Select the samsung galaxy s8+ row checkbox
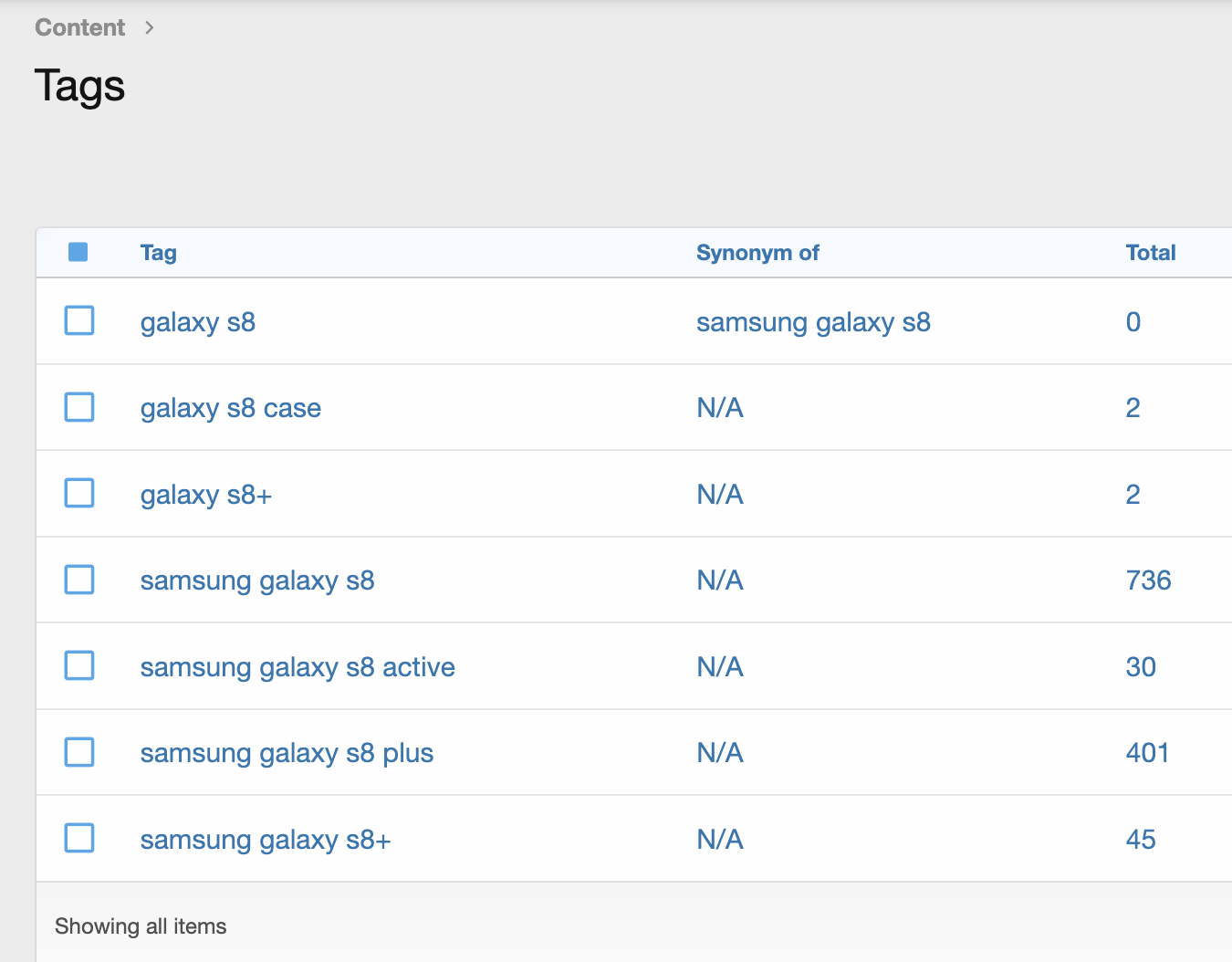The image size is (1232, 962). (x=79, y=838)
